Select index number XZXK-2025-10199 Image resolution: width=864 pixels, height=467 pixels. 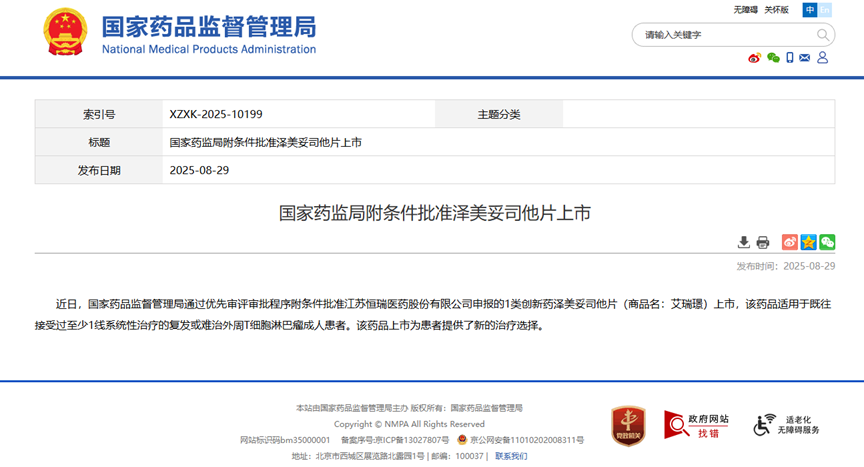(x=216, y=115)
